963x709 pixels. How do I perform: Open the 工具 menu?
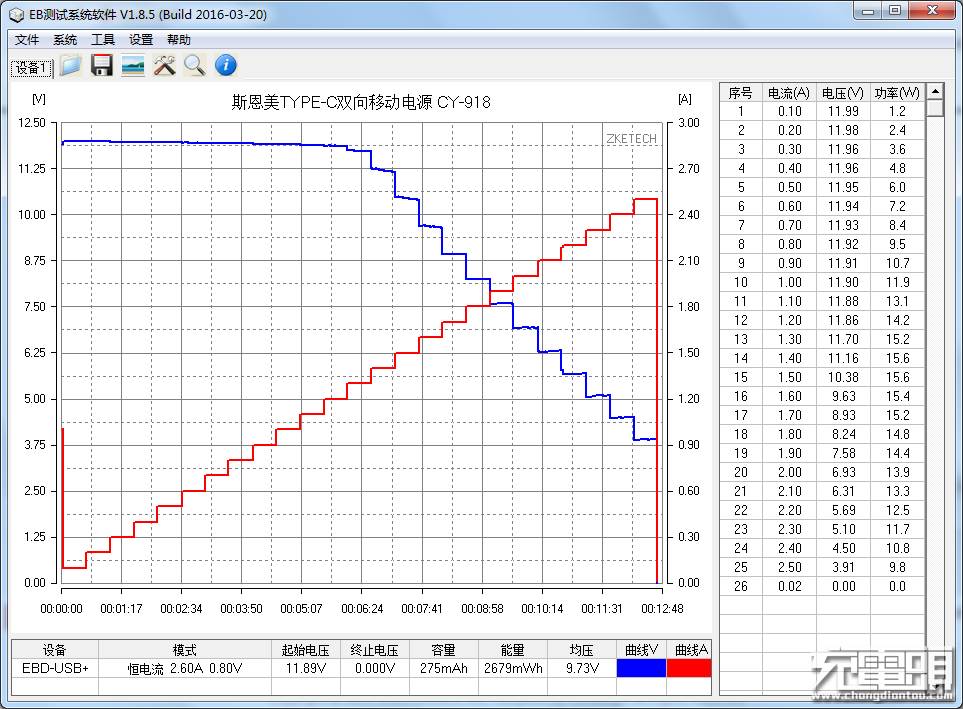tap(103, 40)
